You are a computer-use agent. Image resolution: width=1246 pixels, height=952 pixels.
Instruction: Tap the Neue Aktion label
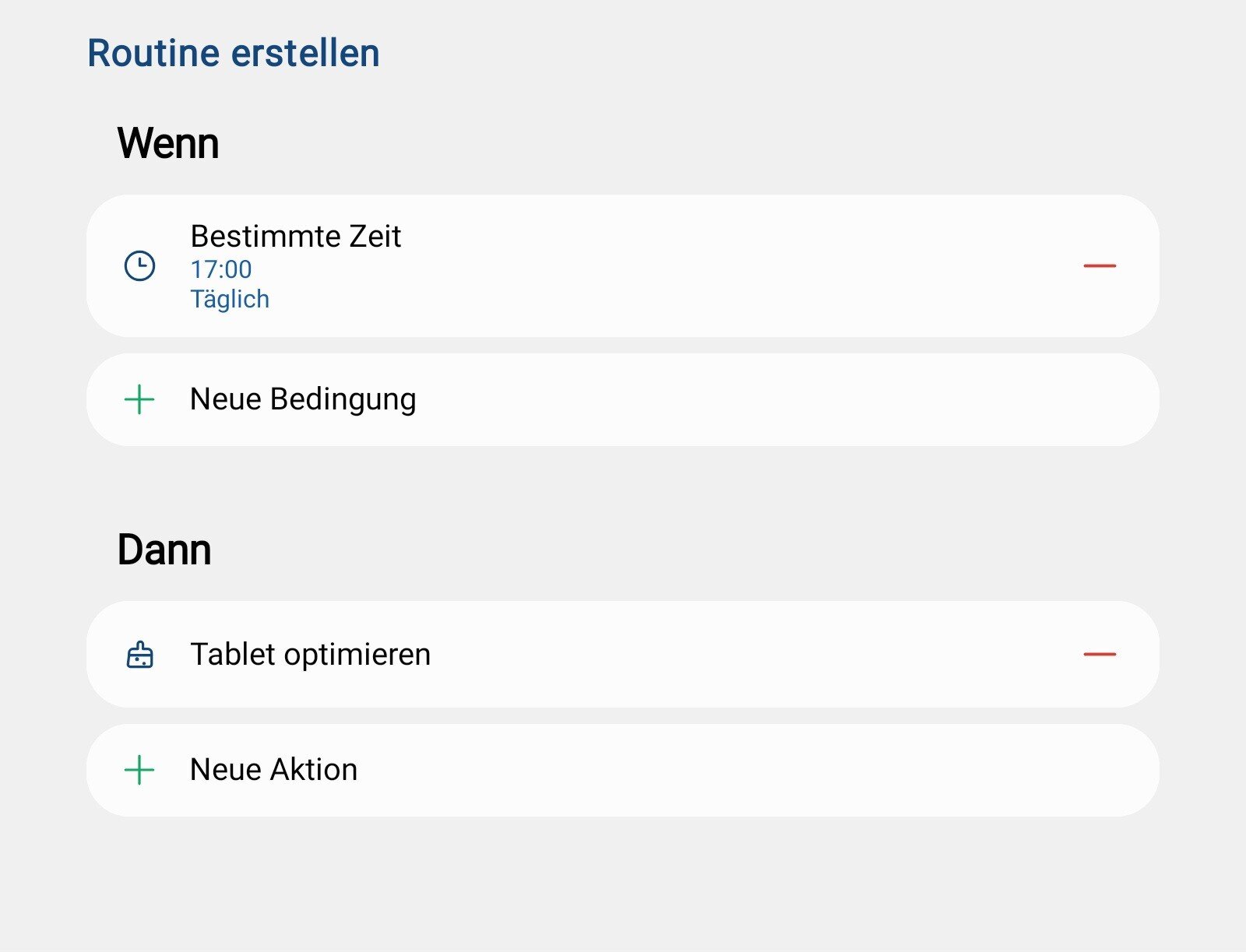coord(273,770)
